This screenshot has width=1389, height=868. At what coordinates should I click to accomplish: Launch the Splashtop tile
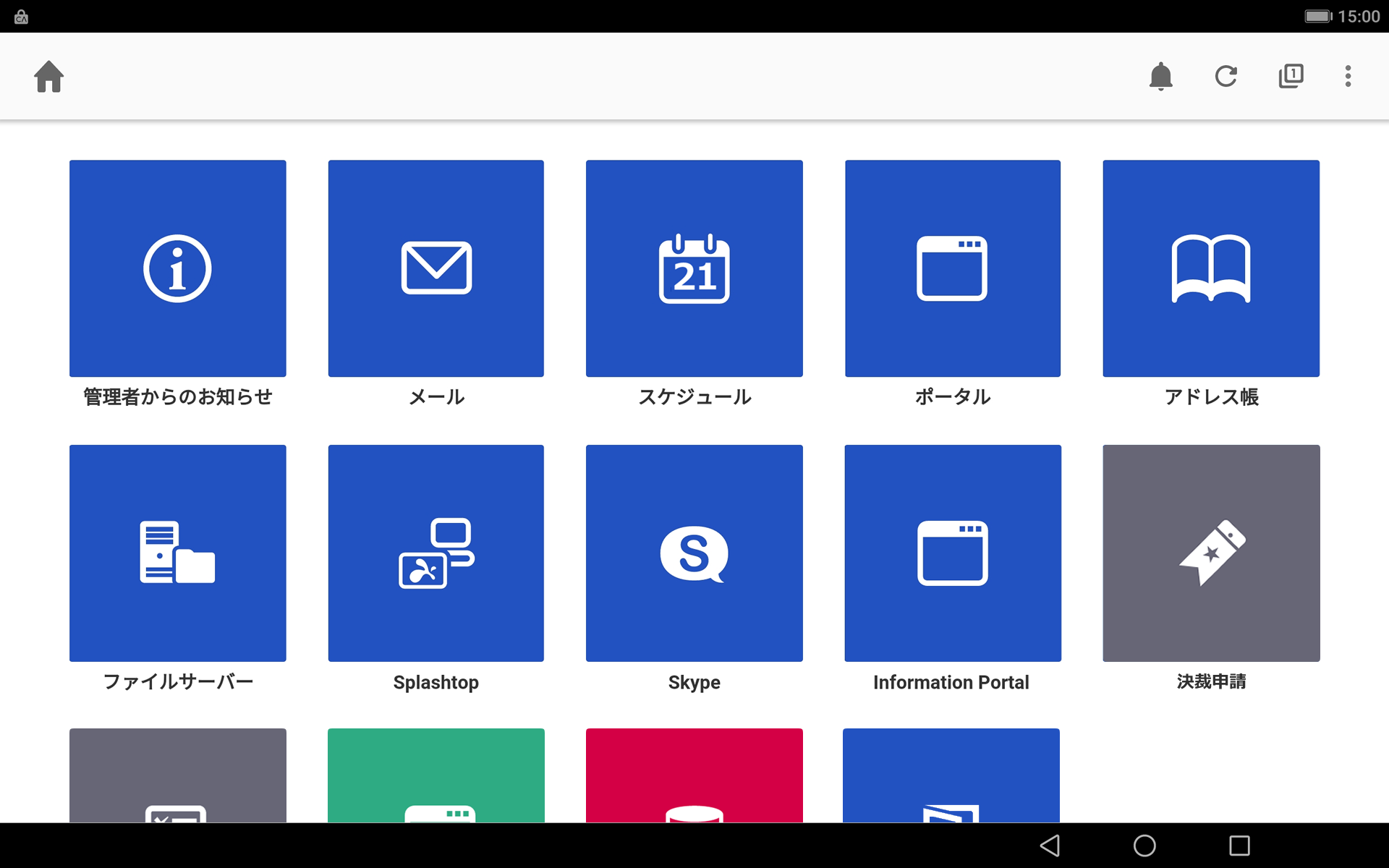(x=436, y=553)
